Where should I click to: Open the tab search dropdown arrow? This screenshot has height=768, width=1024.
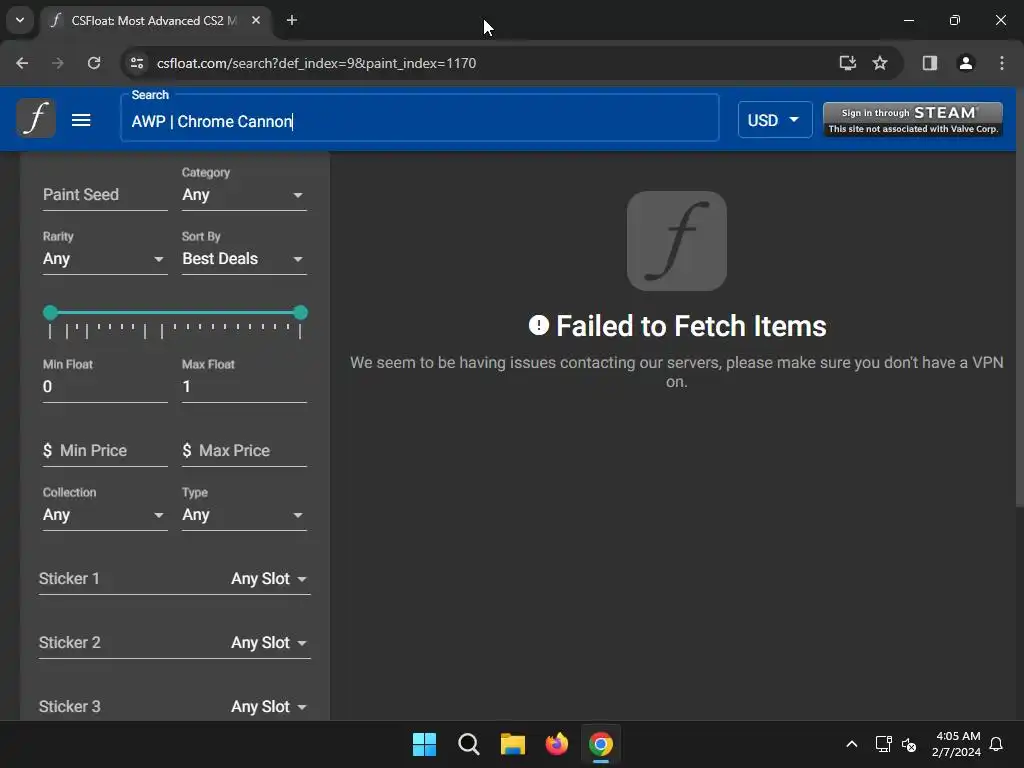[x=20, y=20]
